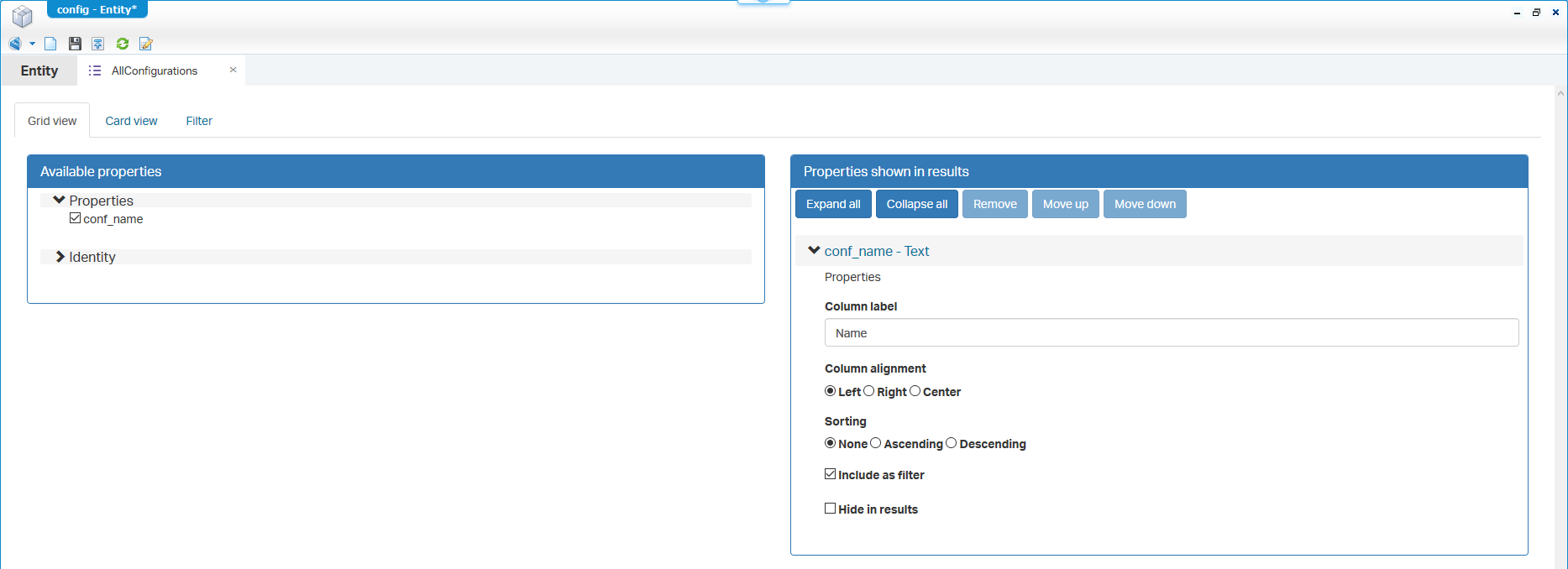
Task: Collapse the conf_name - Text section
Action: (814, 251)
